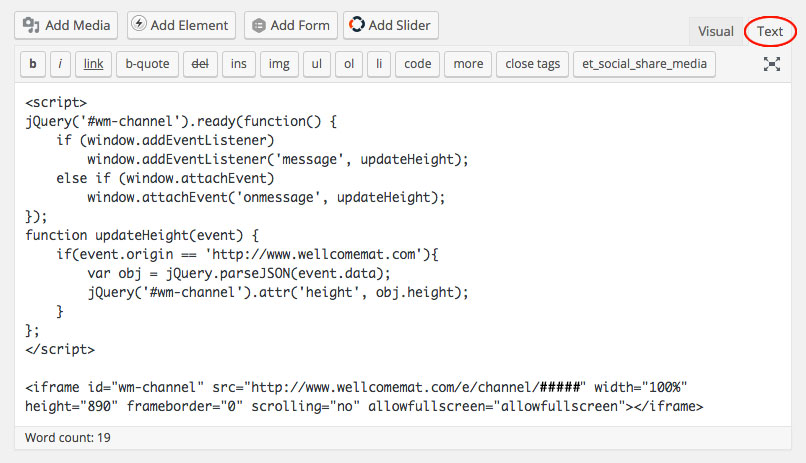This screenshot has height=463, width=806.
Task: Insert ordered list with ol button
Action: pos(349,64)
